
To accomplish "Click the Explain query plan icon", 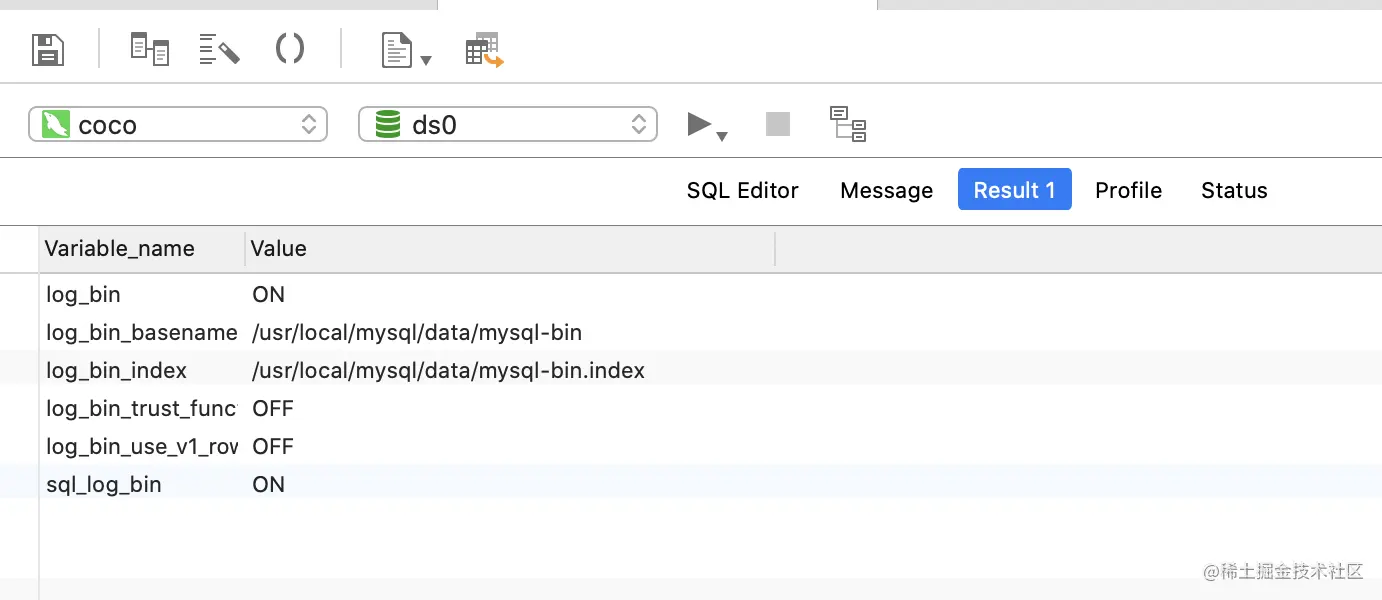I will (x=848, y=124).
